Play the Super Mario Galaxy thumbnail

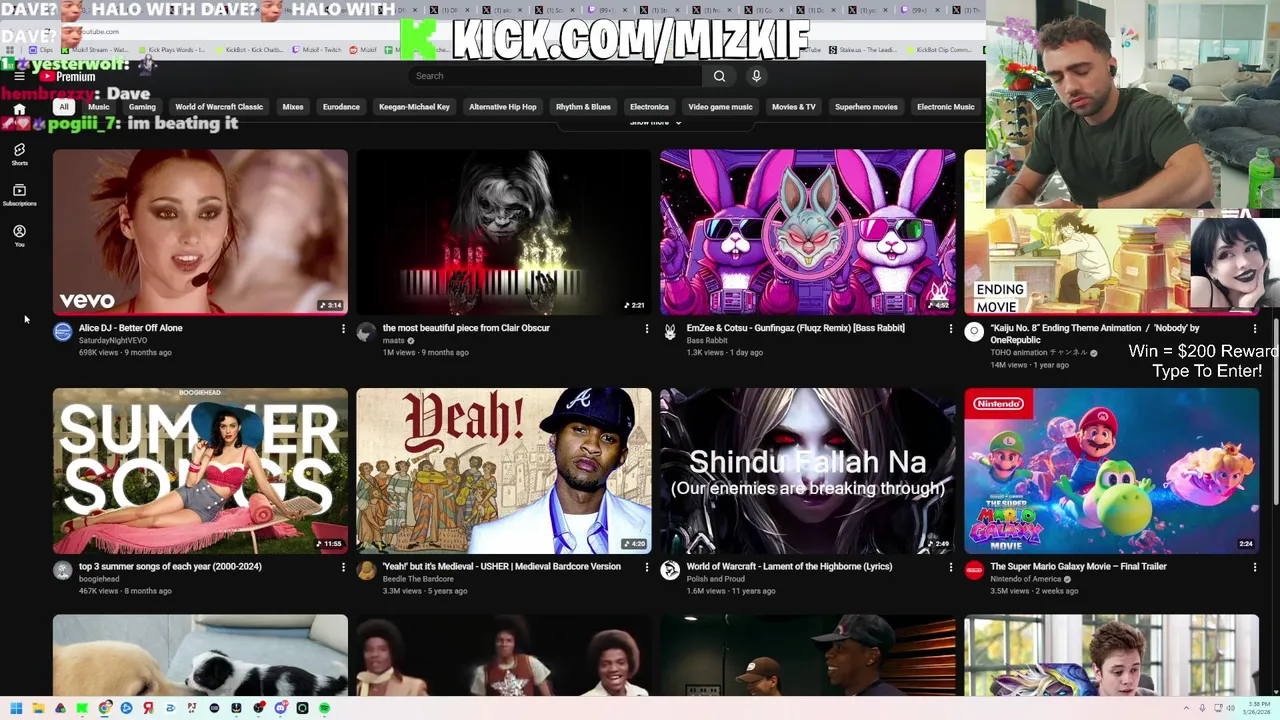(1112, 471)
